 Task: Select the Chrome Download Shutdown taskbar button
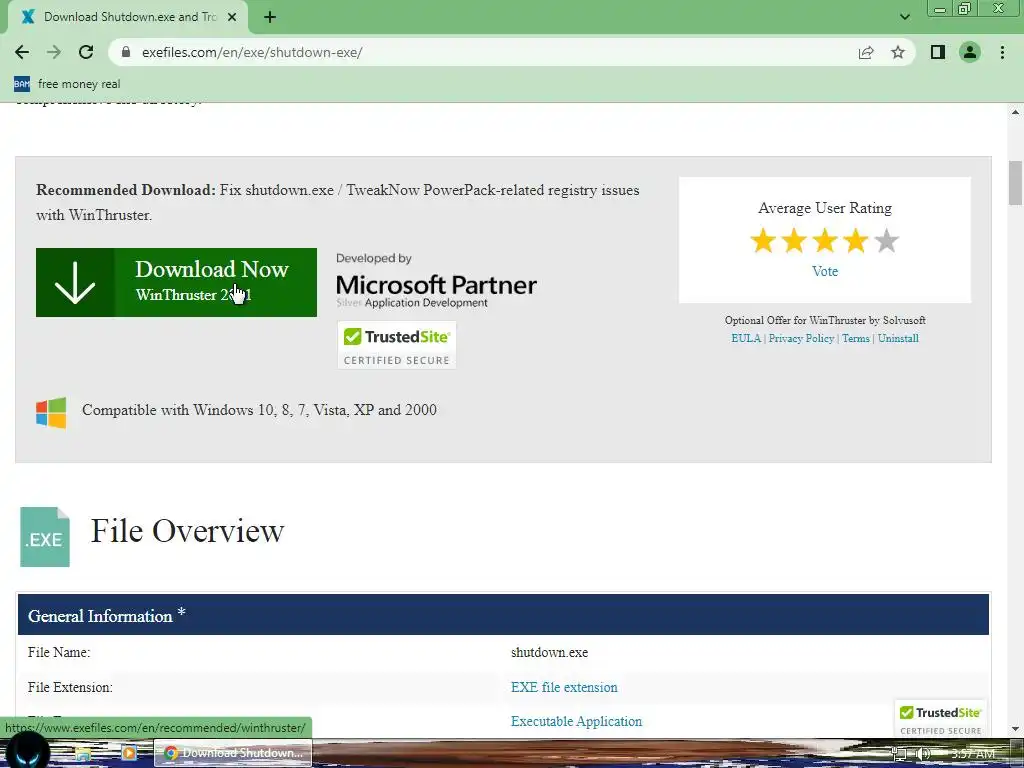point(233,753)
